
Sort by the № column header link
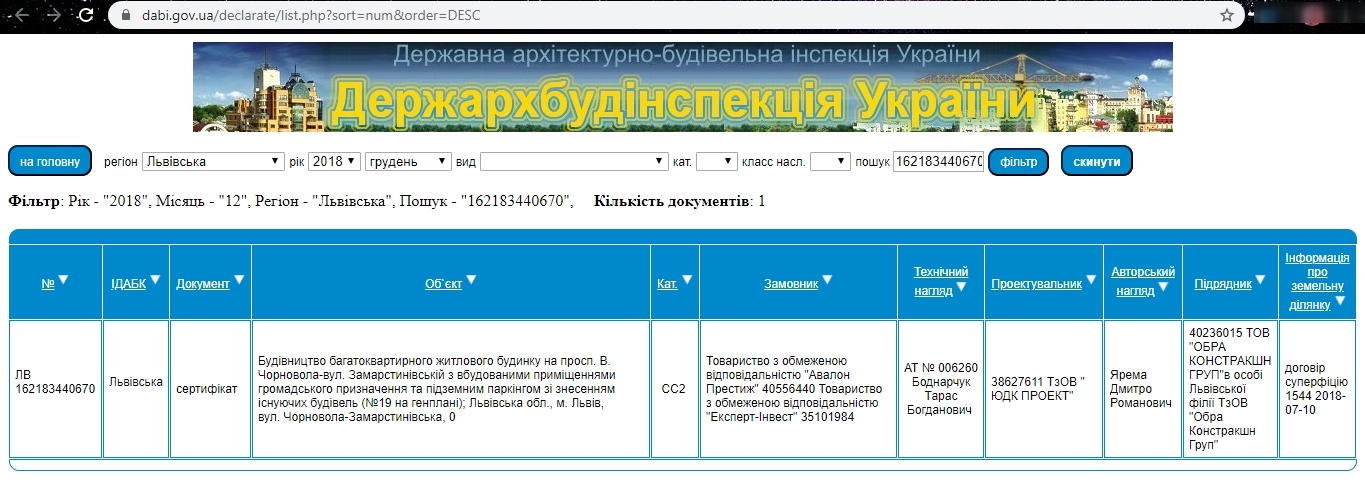click(48, 284)
